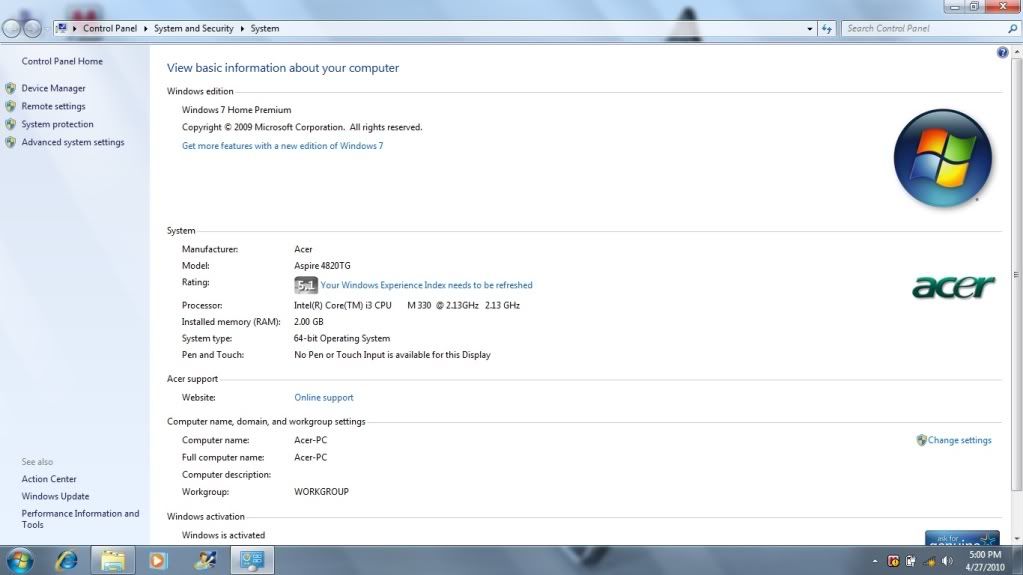
Task: Open Performance Information and Tools
Action: click(80, 519)
